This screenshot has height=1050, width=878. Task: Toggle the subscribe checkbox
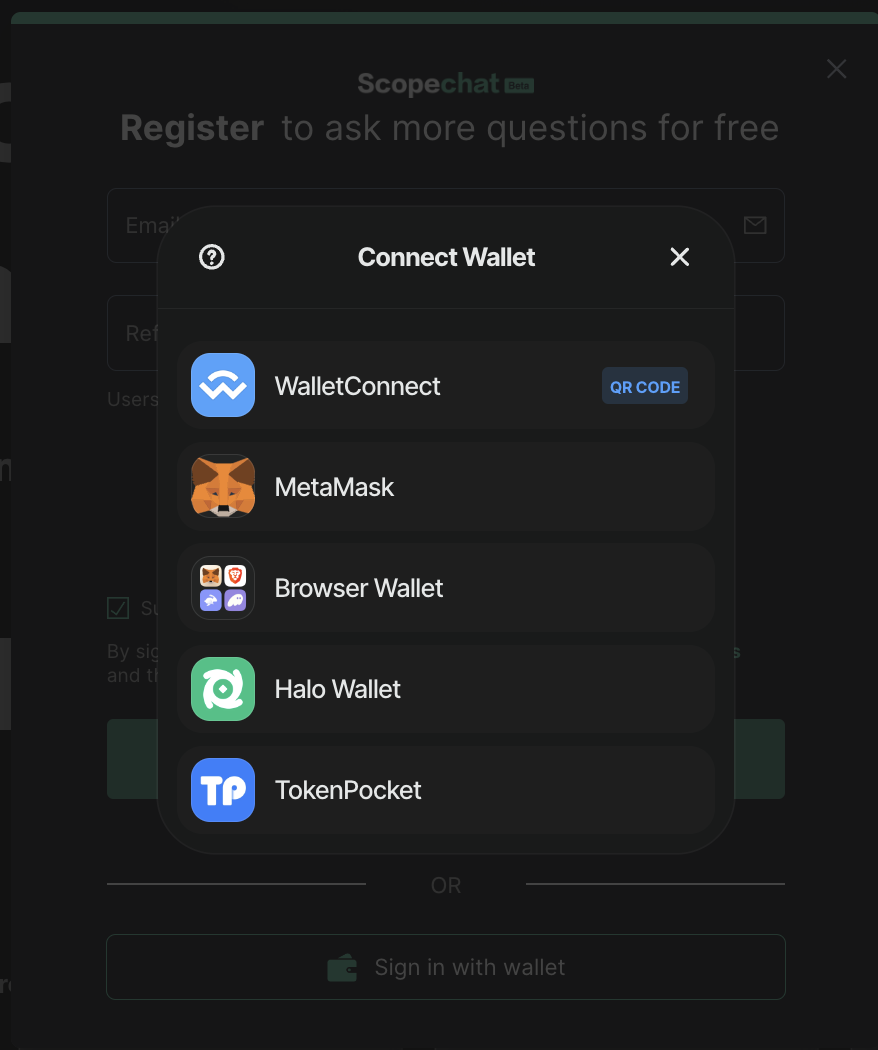point(118,608)
